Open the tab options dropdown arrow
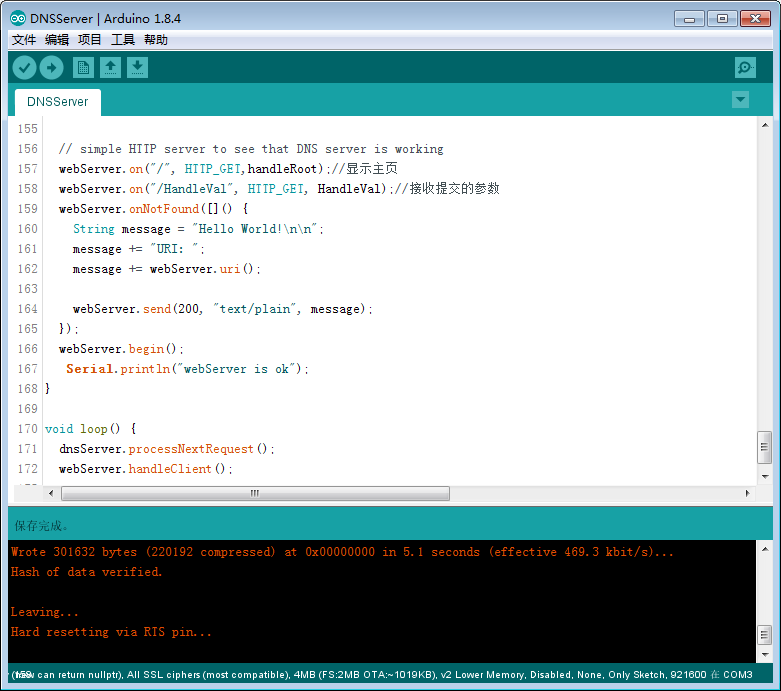Viewport: 781px width, 691px height. (741, 100)
